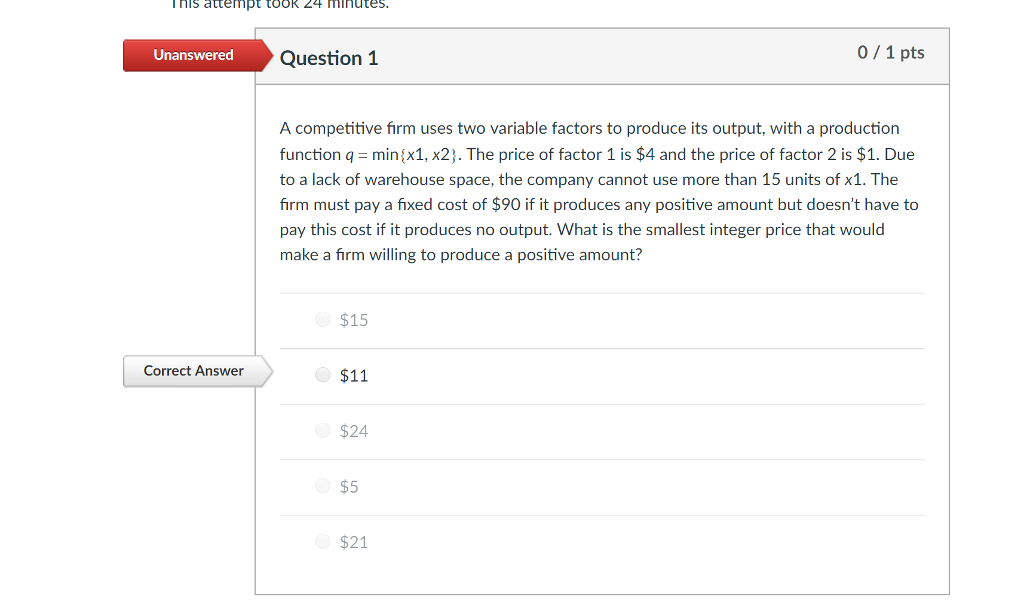The image size is (1024, 615).
Task: Click the question description paragraph
Action: point(598,191)
